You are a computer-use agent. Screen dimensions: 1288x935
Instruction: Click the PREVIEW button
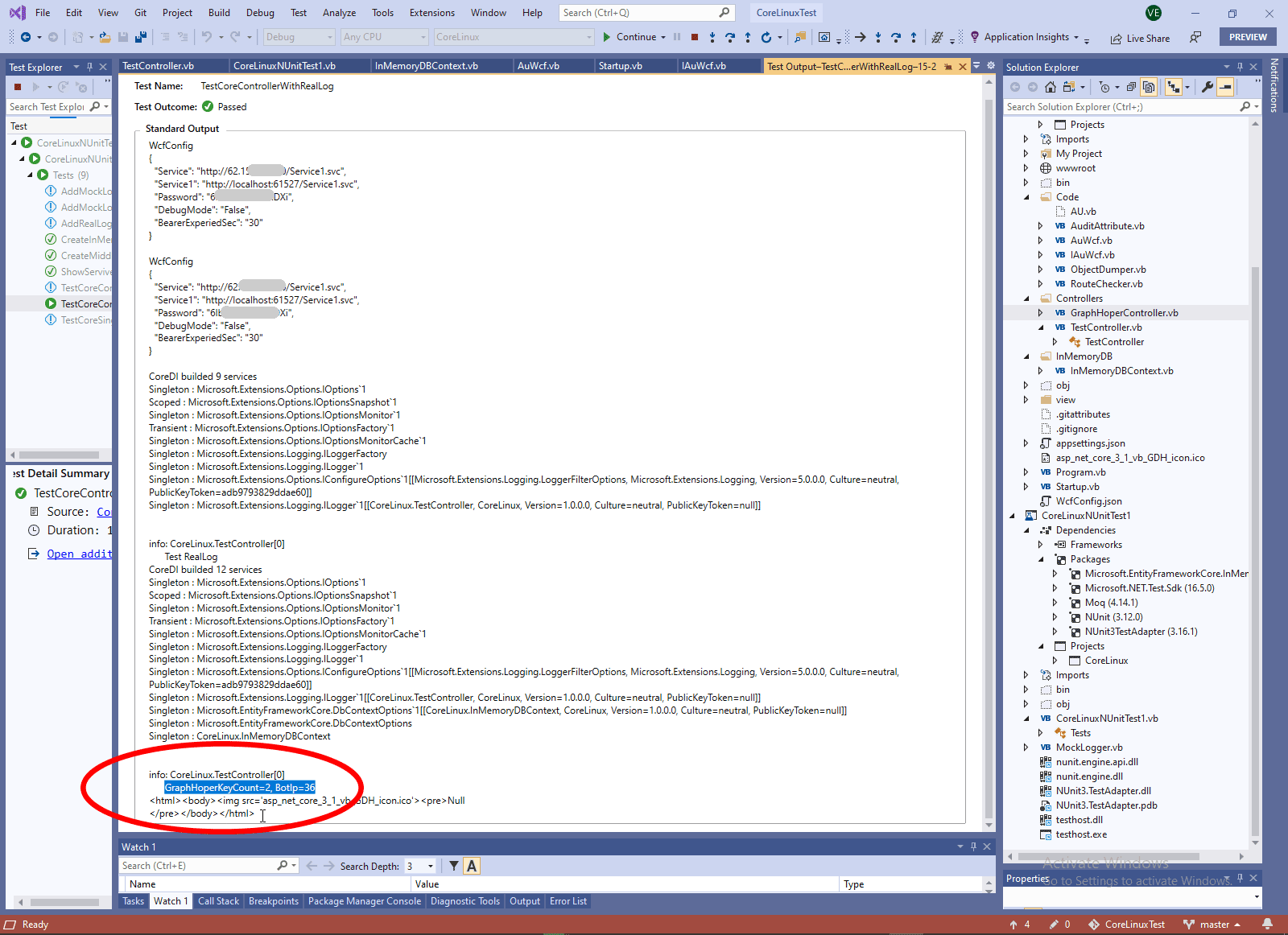[x=1249, y=37]
